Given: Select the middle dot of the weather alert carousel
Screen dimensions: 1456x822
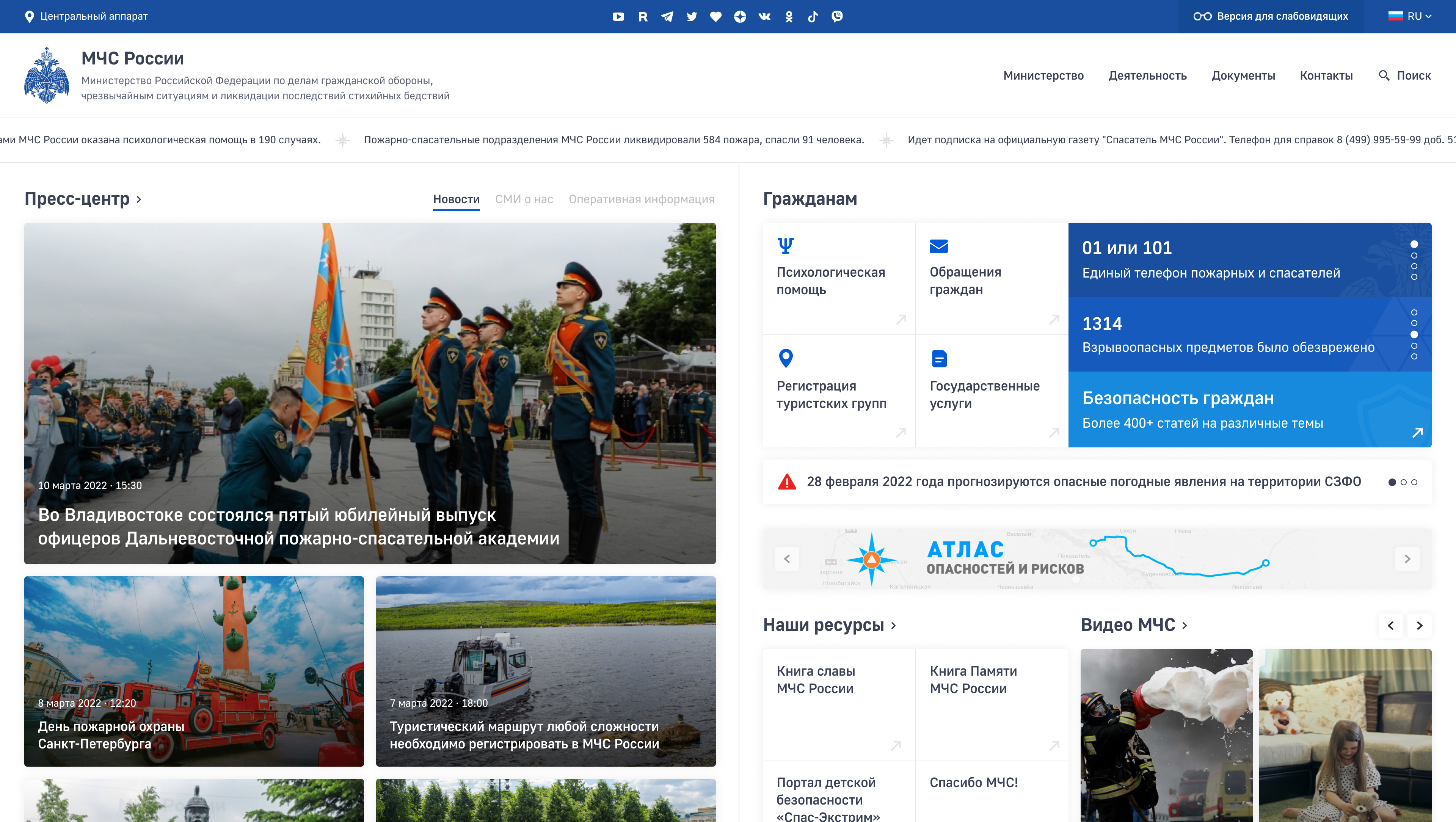Looking at the screenshot, I should point(1403,482).
